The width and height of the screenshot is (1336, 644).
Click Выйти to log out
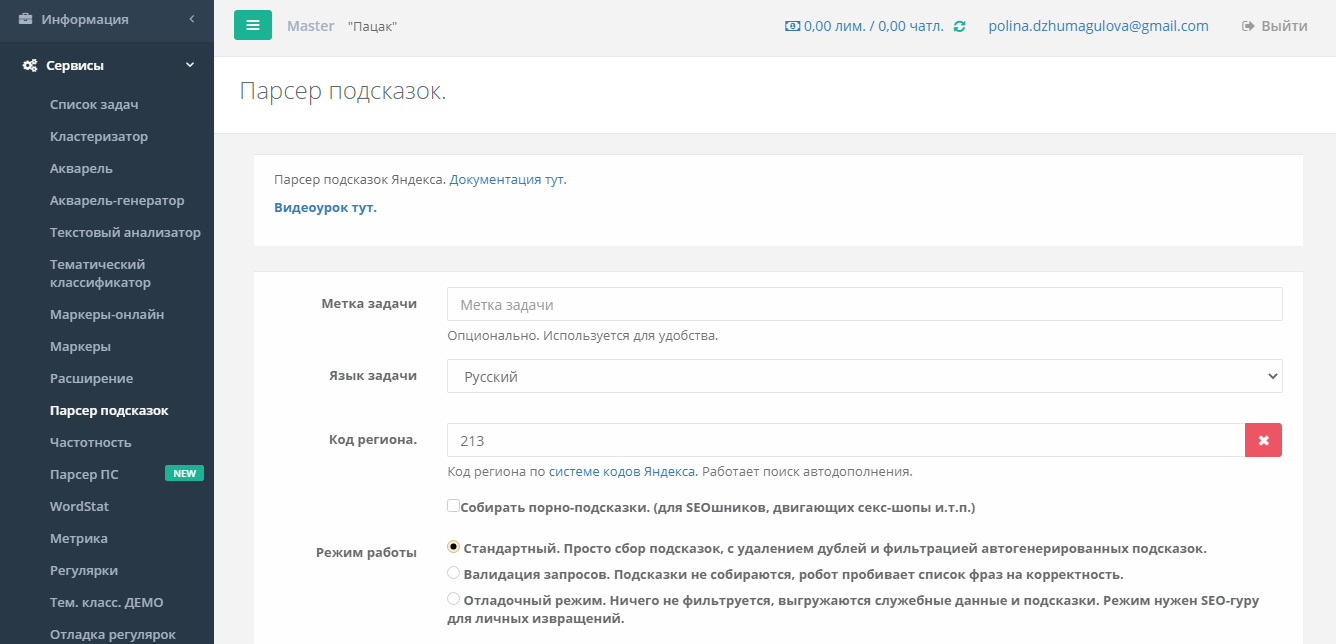(1284, 27)
